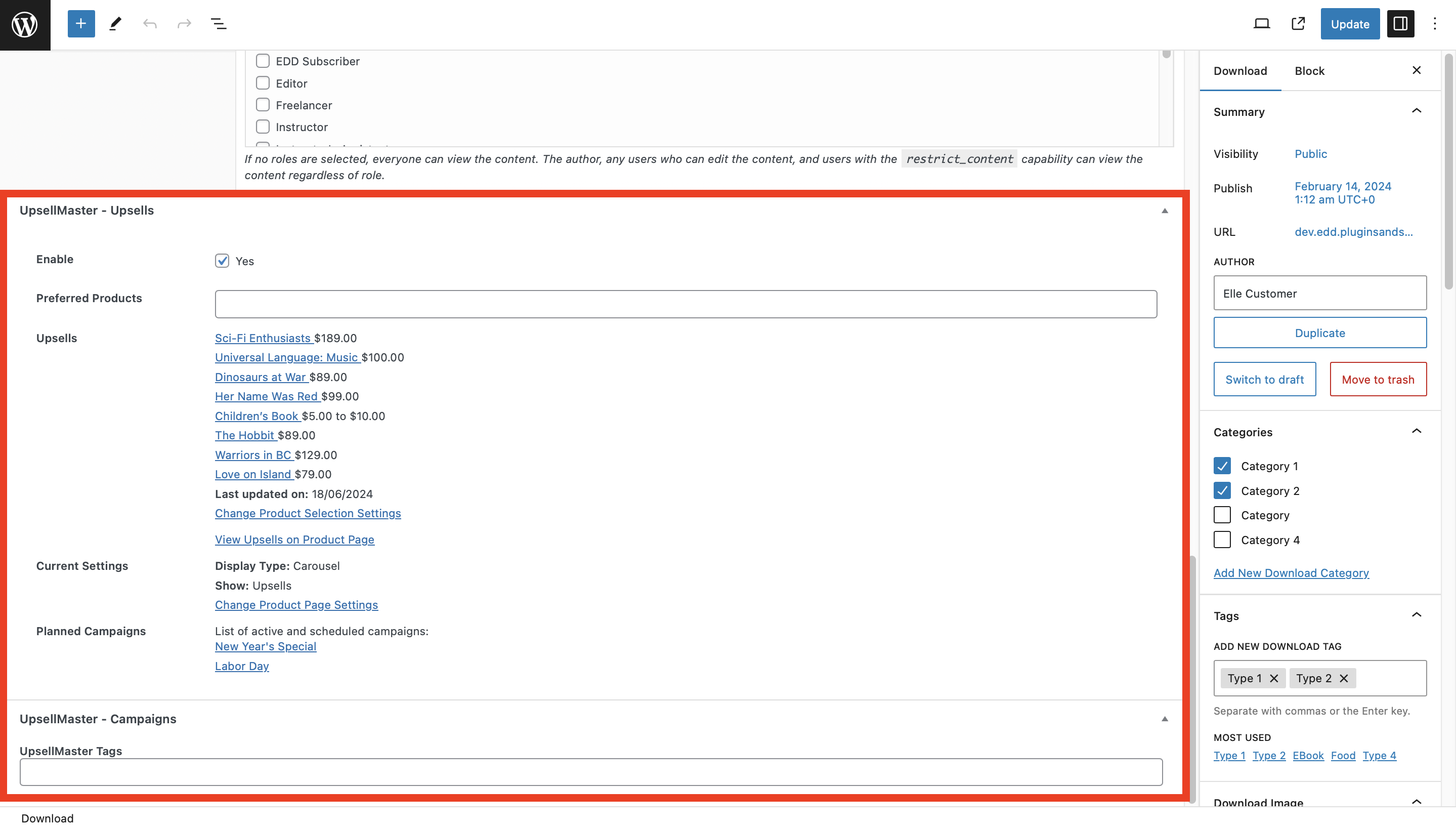Open the publish date picker
1456x828 pixels.
1342,193
